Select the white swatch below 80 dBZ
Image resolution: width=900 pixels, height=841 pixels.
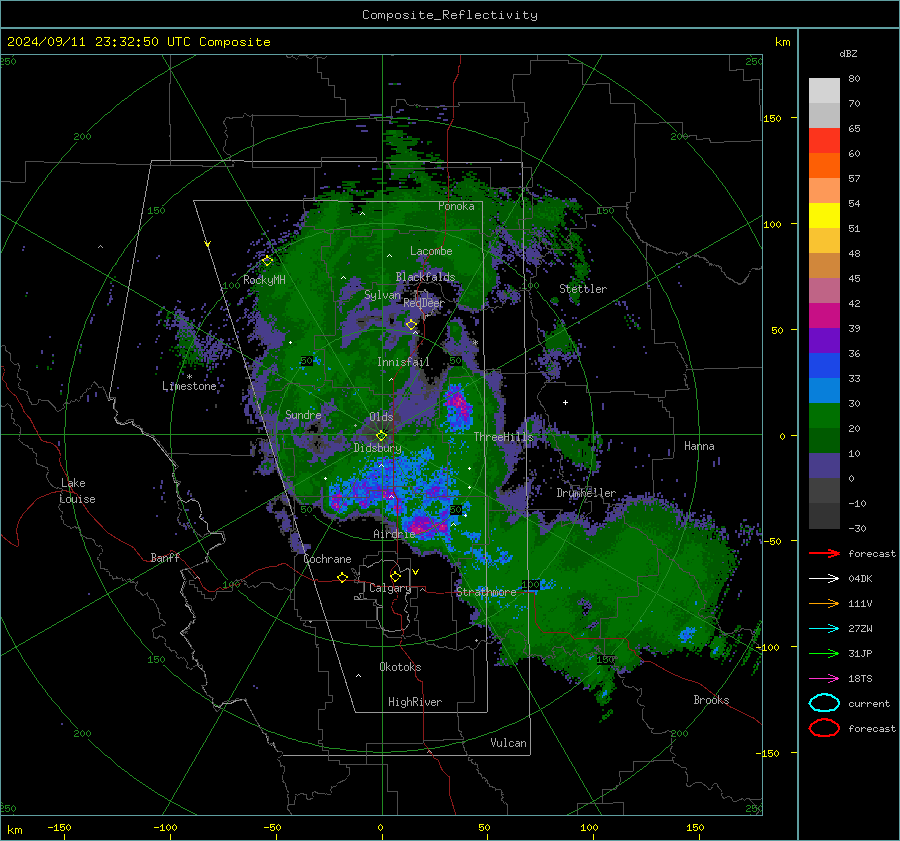pyautogui.click(x=824, y=91)
